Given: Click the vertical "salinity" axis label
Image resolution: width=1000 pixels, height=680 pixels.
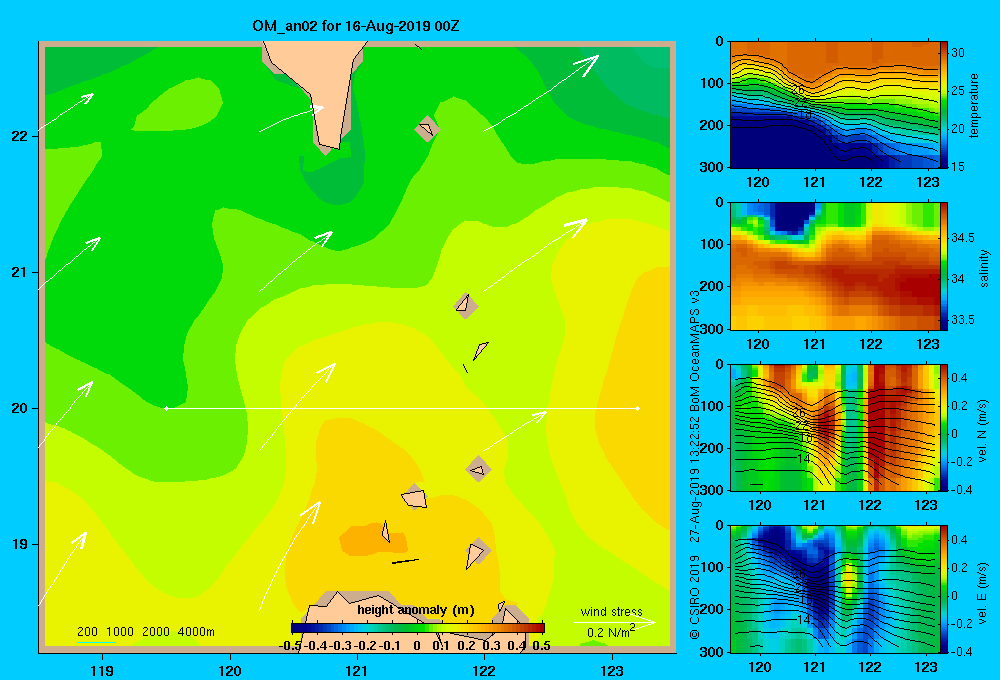Looking at the screenshot, I should point(983,268).
